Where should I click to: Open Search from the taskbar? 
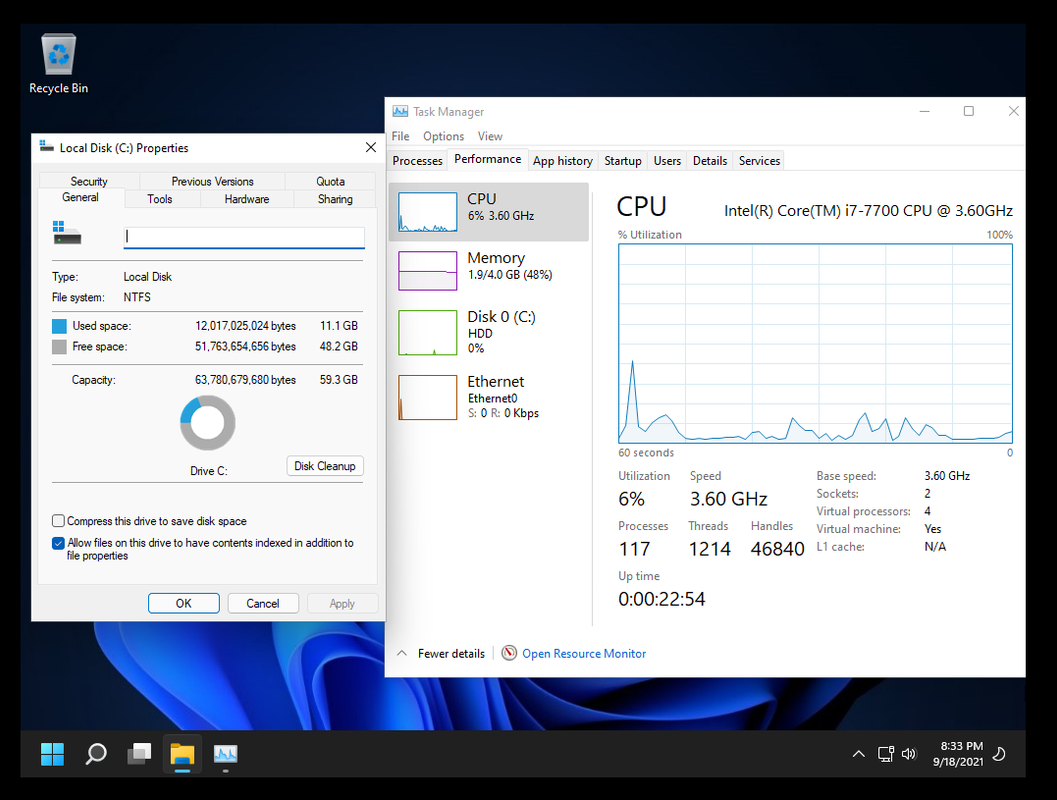coord(96,753)
